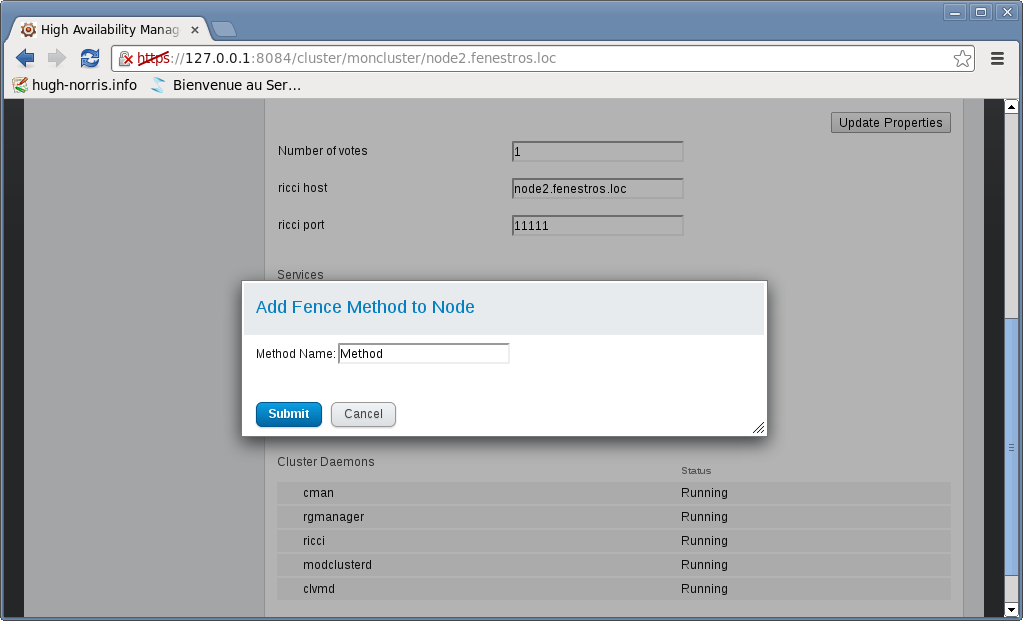Submit the Add Fence Method dialog
The height and width of the screenshot is (621, 1023).
[288, 414]
